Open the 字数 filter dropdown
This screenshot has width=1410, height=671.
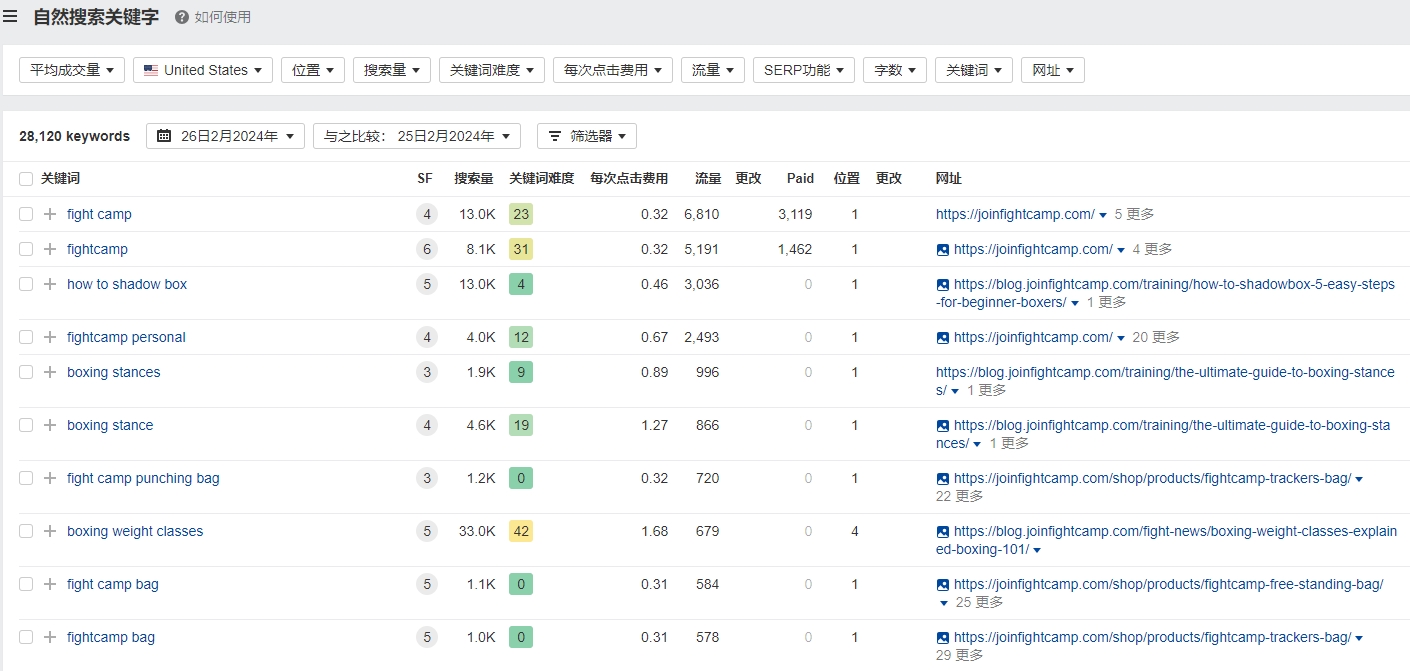895,70
